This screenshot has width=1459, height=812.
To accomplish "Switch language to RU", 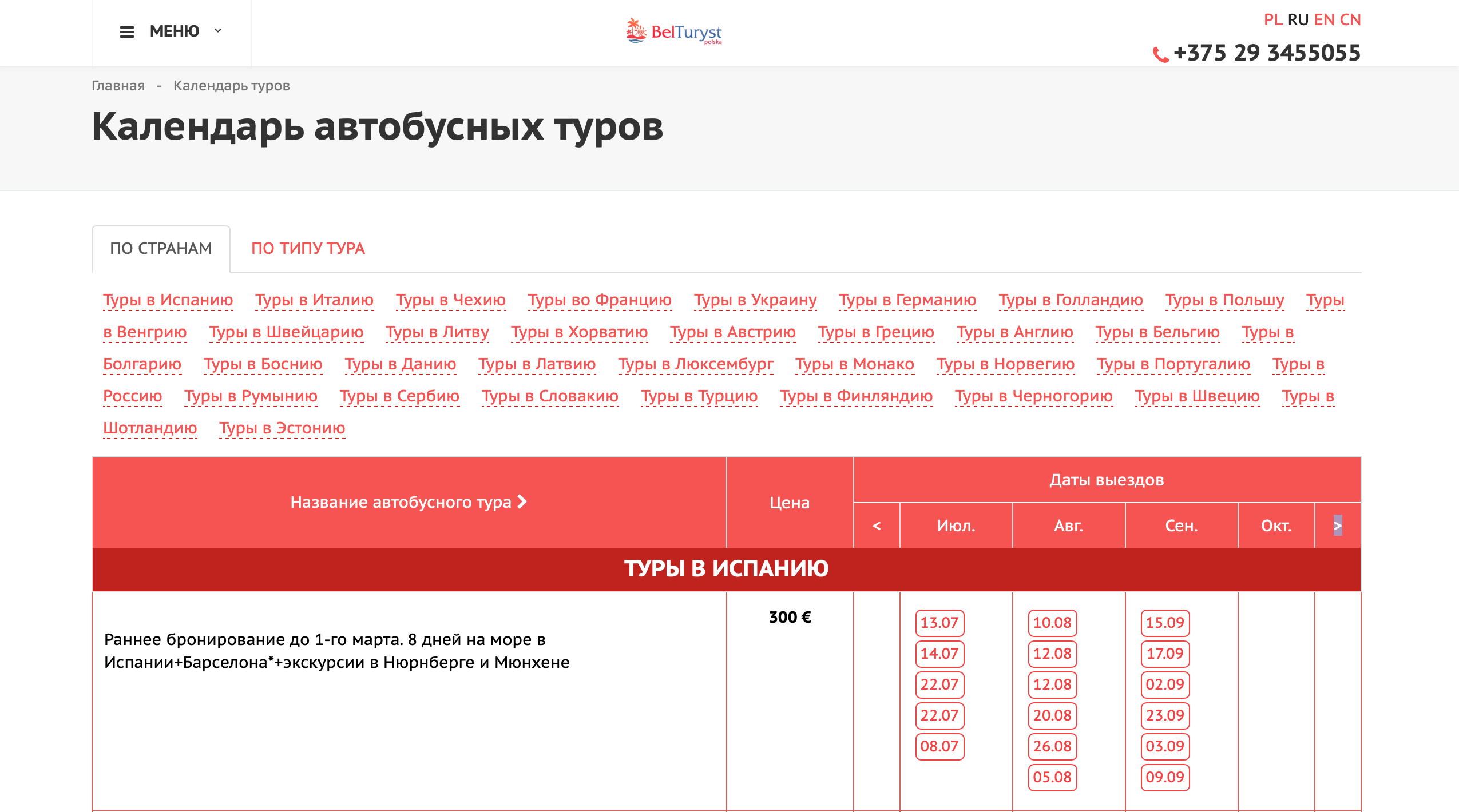I will click(x=1298, y=19).
